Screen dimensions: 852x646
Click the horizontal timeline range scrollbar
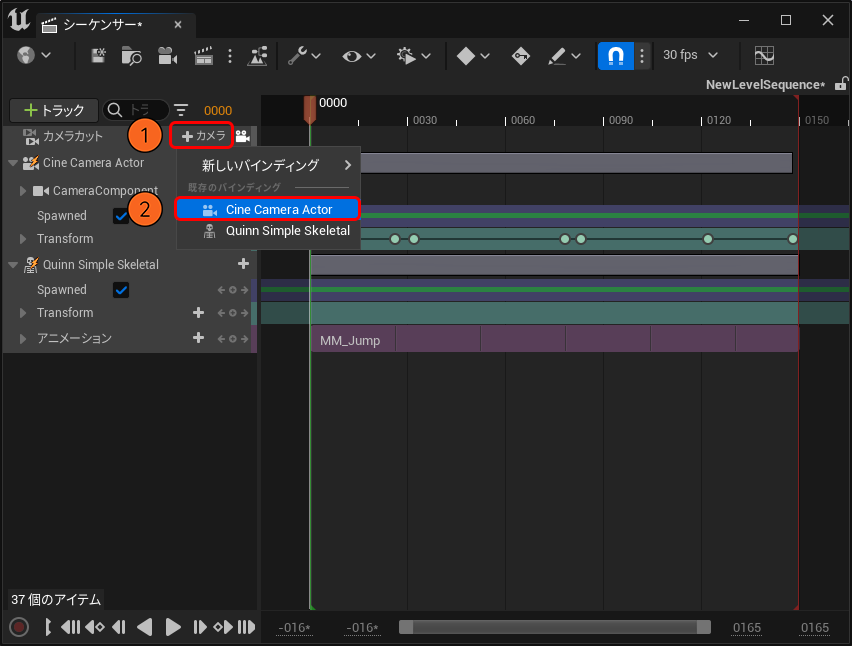[554, 627]
